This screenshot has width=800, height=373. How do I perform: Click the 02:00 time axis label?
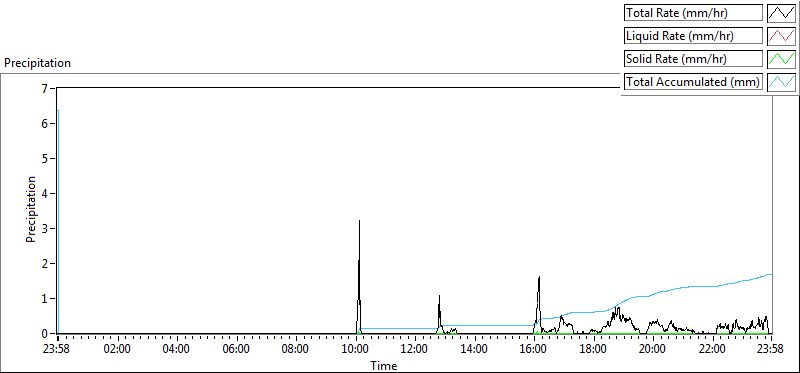[118, 350]
